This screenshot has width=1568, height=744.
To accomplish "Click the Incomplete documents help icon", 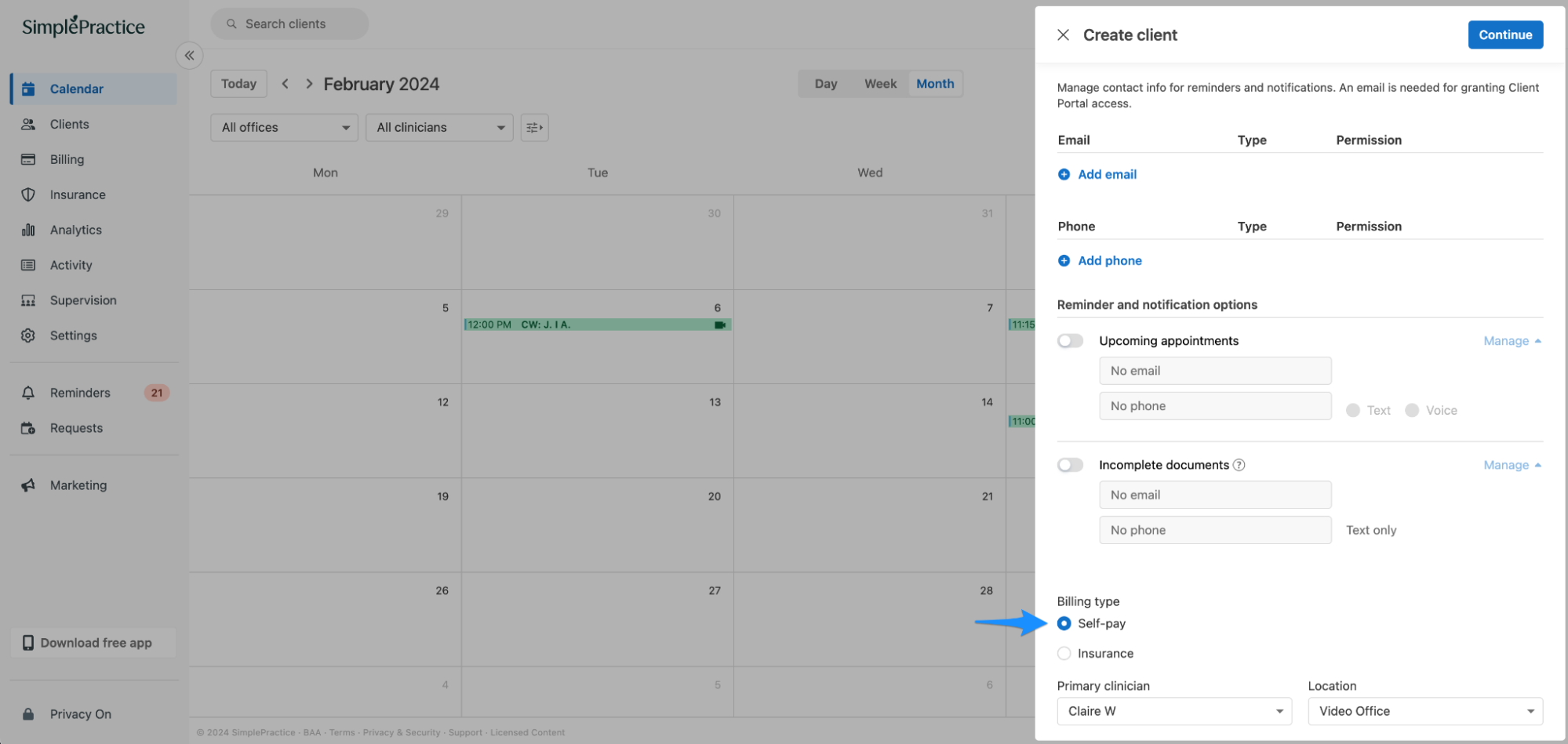I will coord(1239,465).
